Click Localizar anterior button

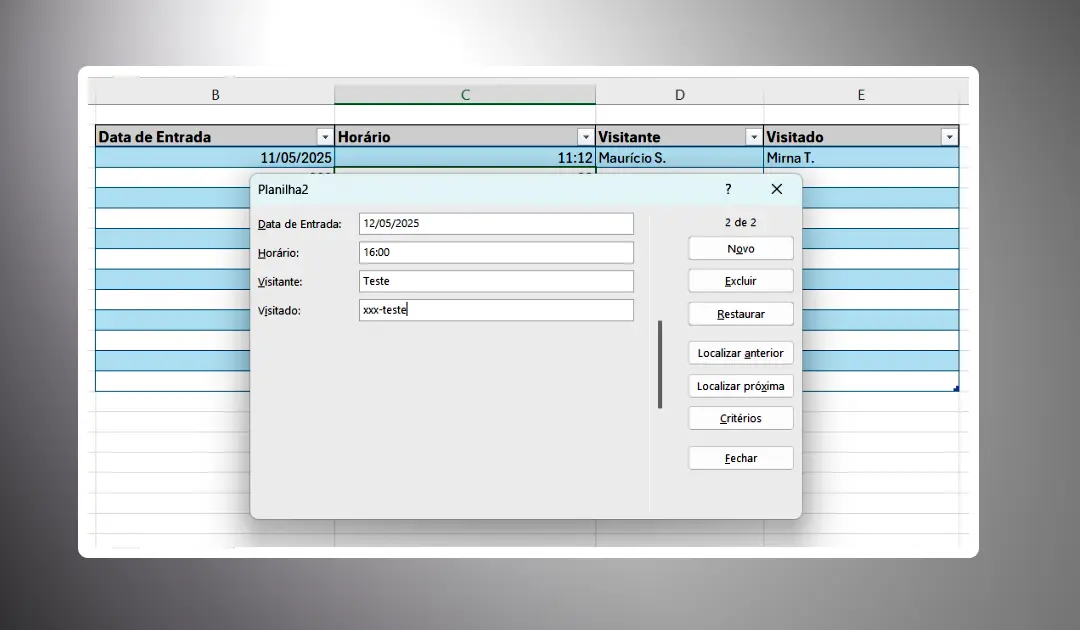click(741, 353)
